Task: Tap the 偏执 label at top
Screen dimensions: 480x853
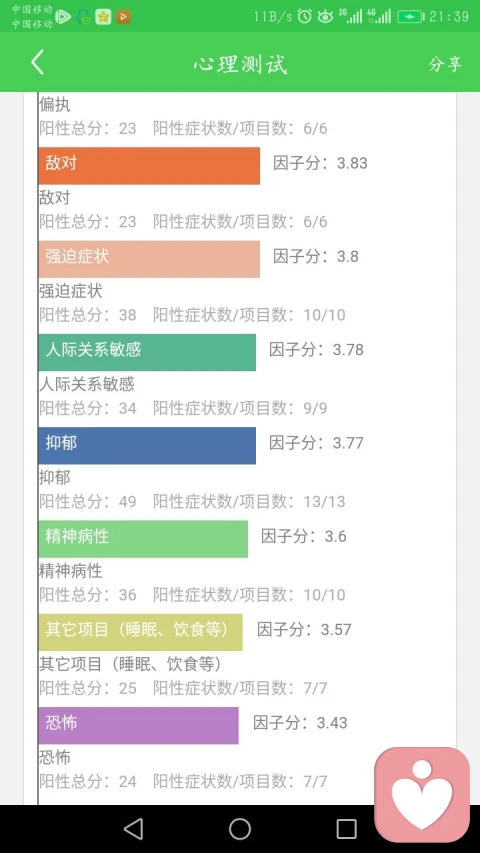Action: 54,104
